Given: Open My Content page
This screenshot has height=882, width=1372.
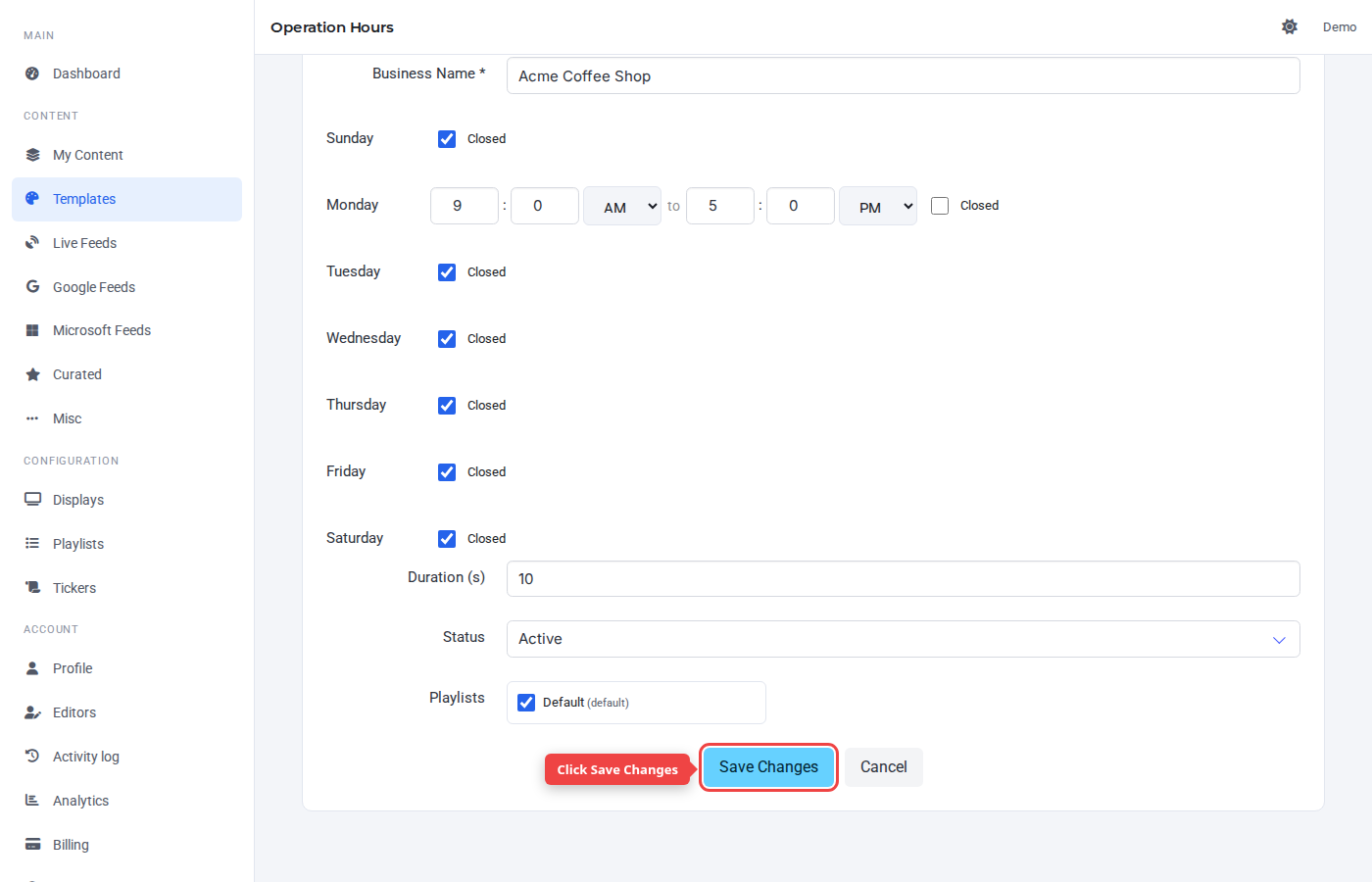Looking at the screenshot, I should click(x=126, y=155).
